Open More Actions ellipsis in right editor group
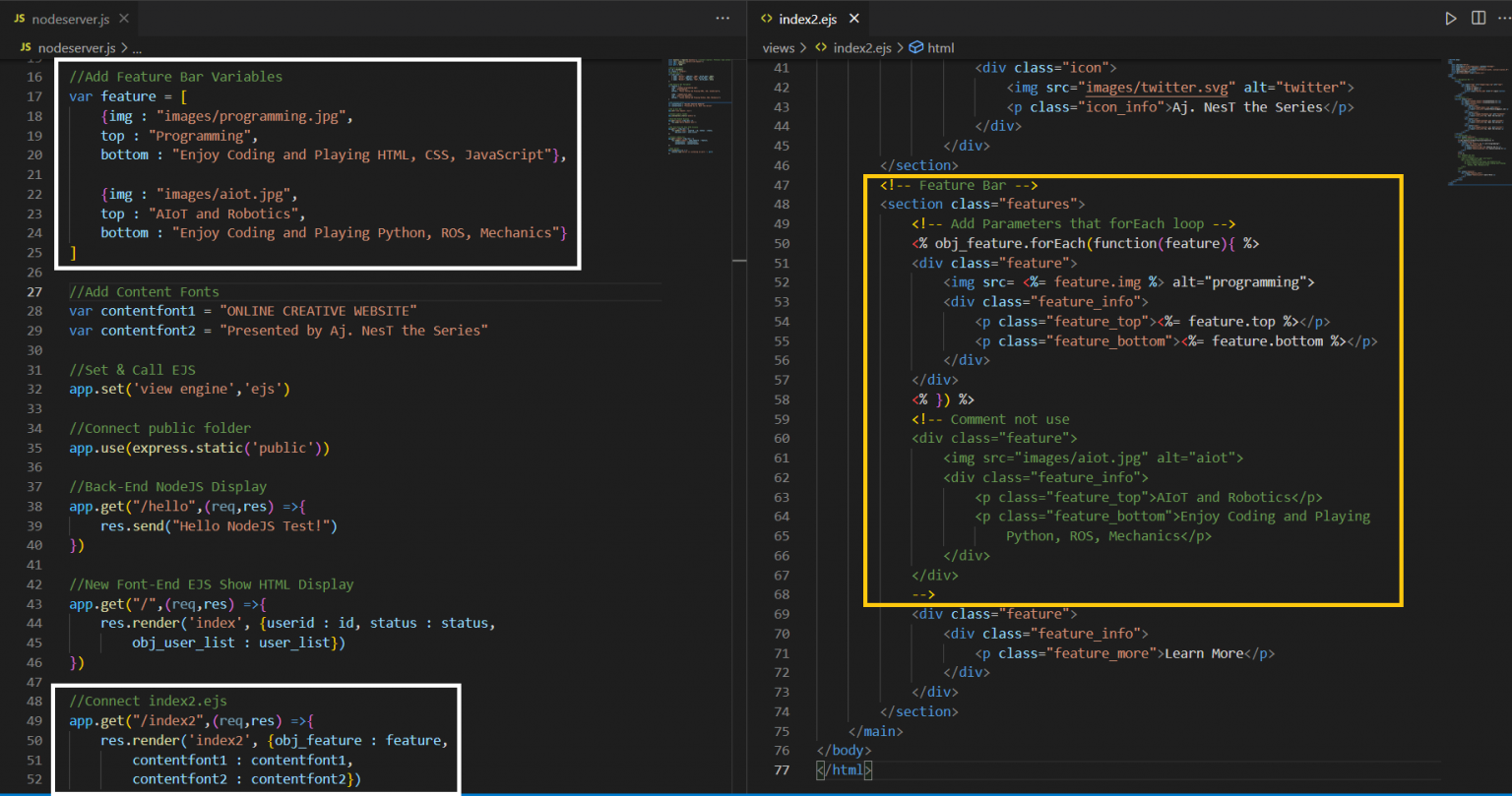This screenshot has width=1512, height=796. [x=1507, y=17]
